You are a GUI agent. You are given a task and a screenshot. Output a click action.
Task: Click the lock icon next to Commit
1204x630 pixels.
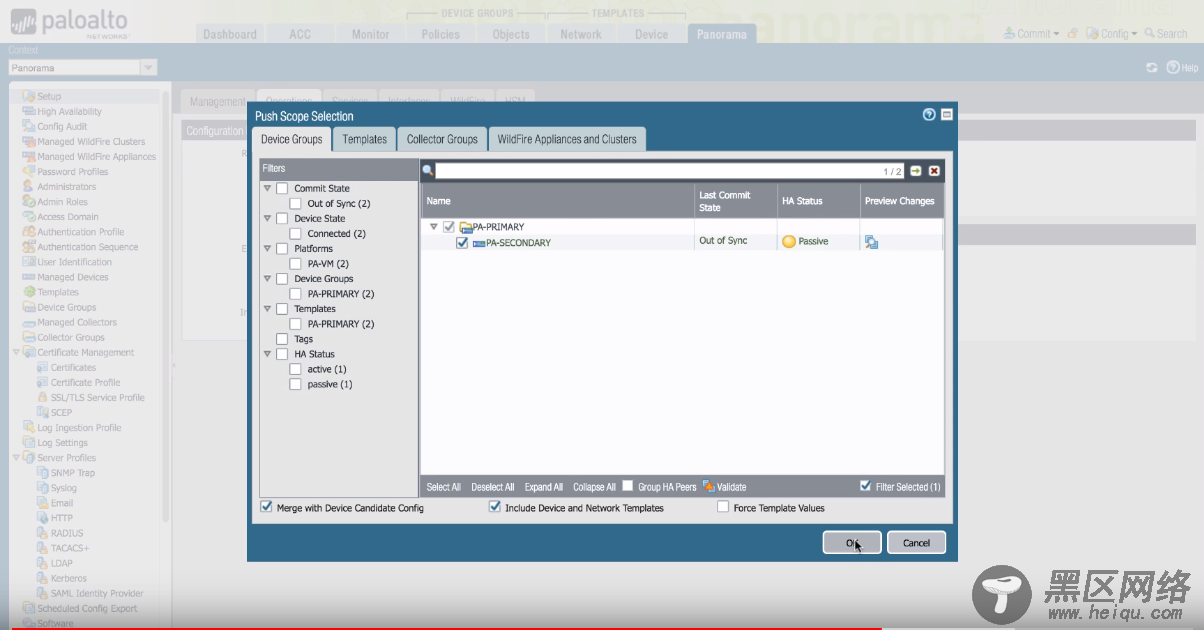point(1072,34)
